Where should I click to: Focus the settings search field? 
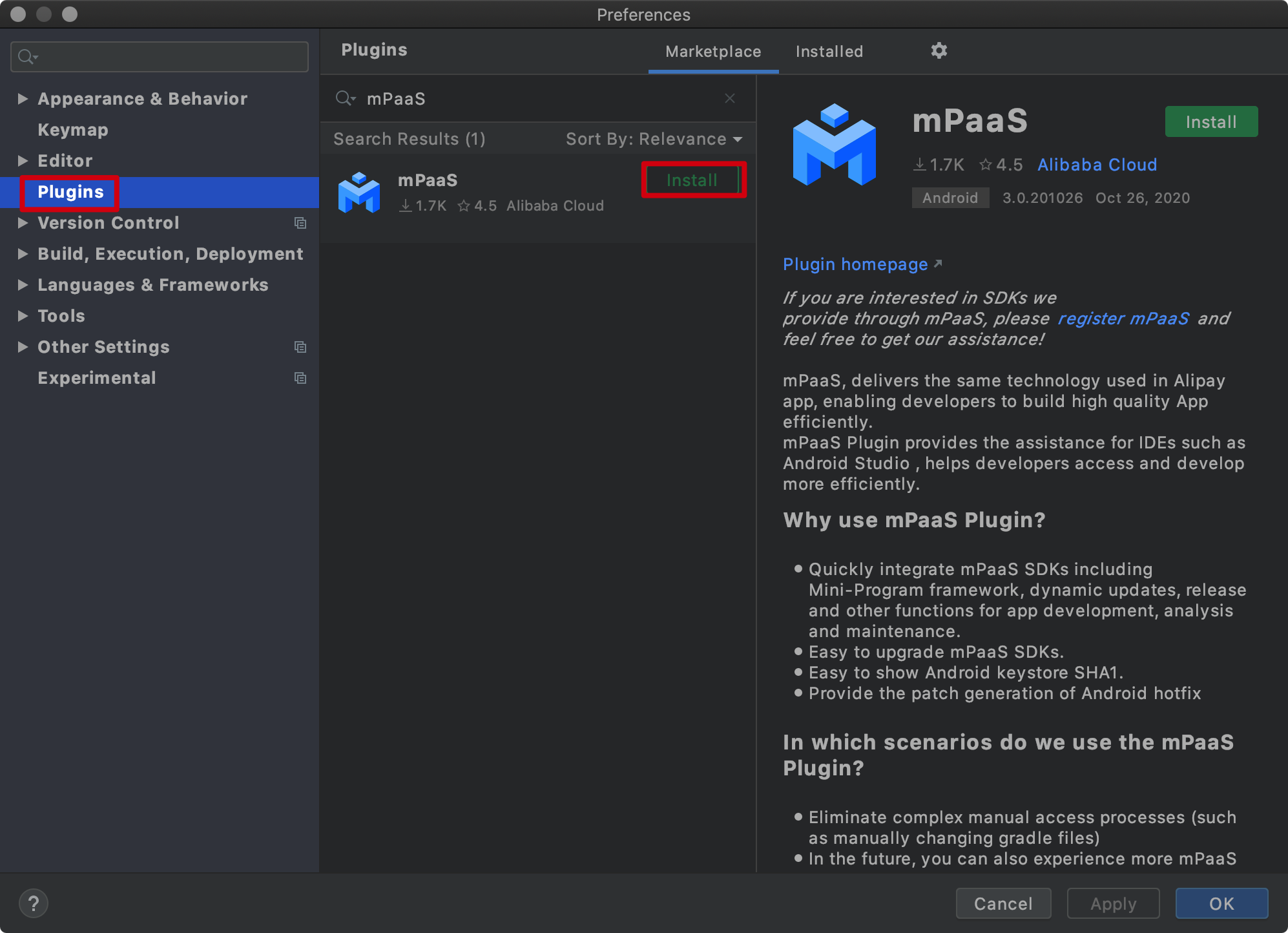[160, 57]
